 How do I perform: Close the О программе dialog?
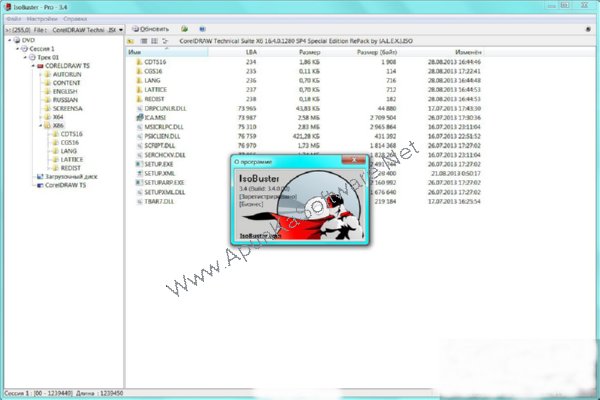[354, 160]
